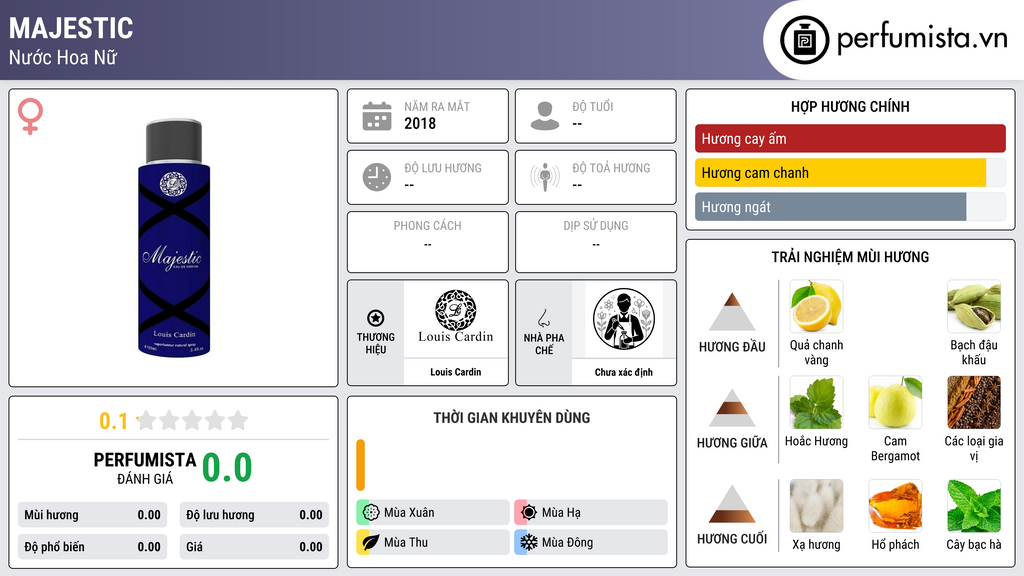Click the sillage icon beside Độ toả hương

[x=545, y=177]
